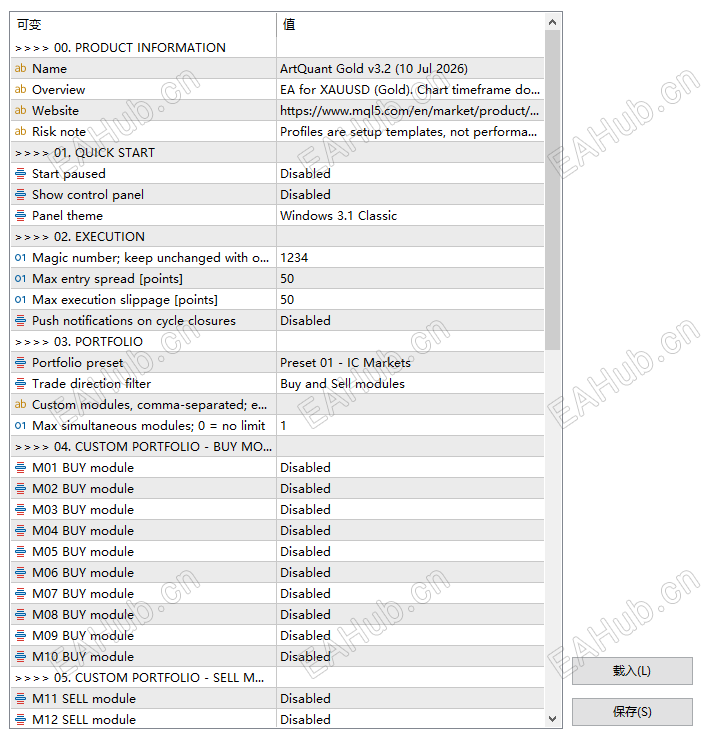Click the enum icon beside M05 BUY module
Image resolution: width=702 pixels, height=739 pixels.
pyautogui.click(x=20, y=551)
